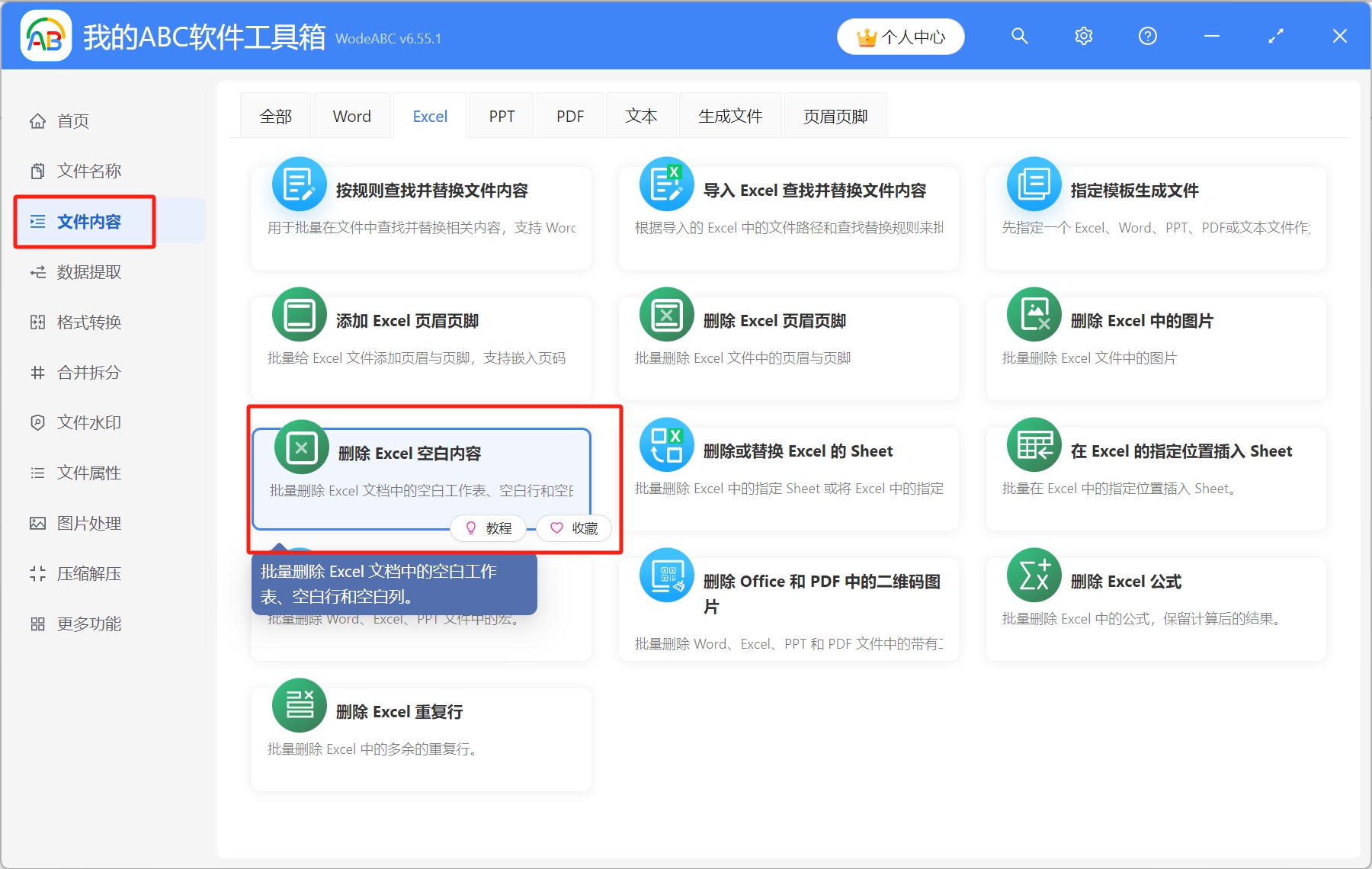Toggle 收藏 on 删除 Excel 空白内容
1372x869 pixels.
[574, 527]
